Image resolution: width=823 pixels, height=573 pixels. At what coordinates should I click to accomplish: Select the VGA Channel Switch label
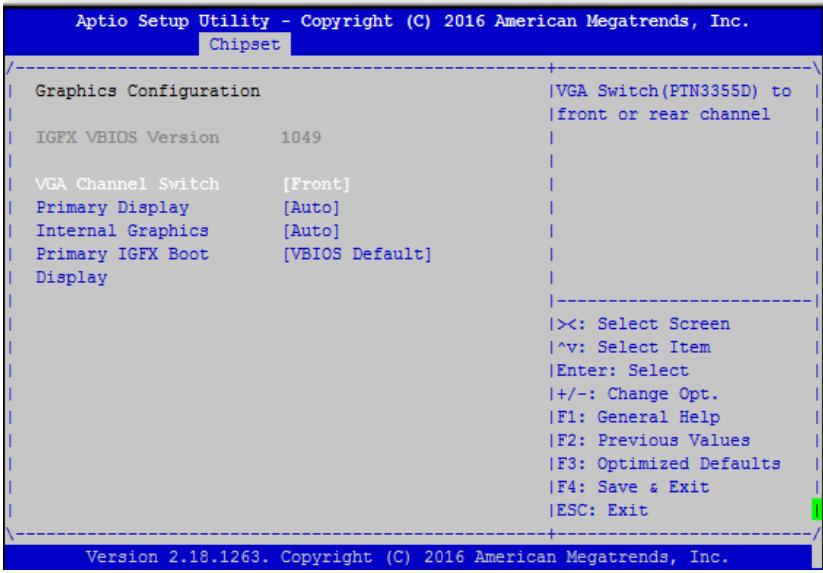pos(128,184)
